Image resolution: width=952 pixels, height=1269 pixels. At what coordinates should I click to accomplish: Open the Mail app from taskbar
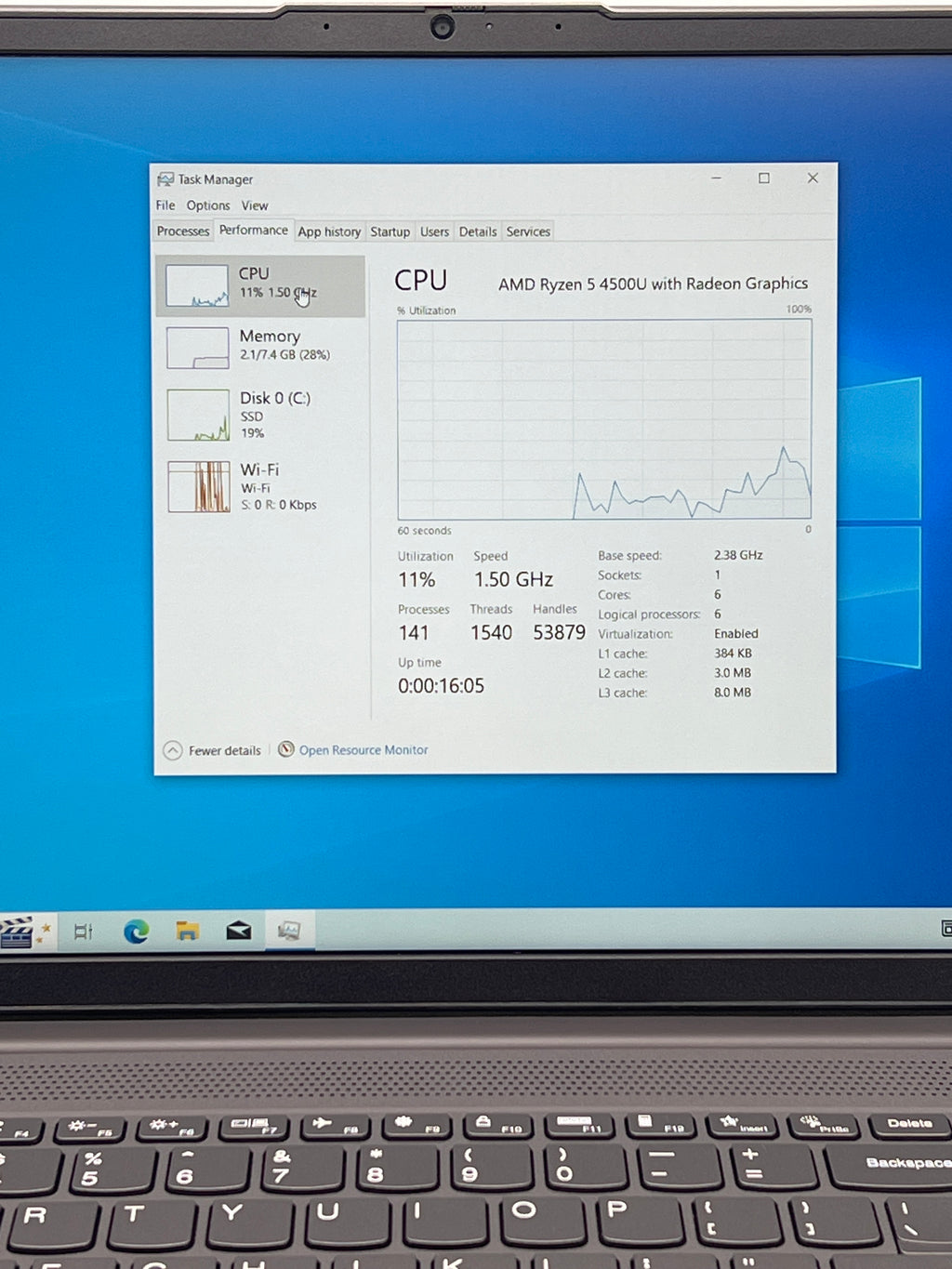(x=239, y=931)
